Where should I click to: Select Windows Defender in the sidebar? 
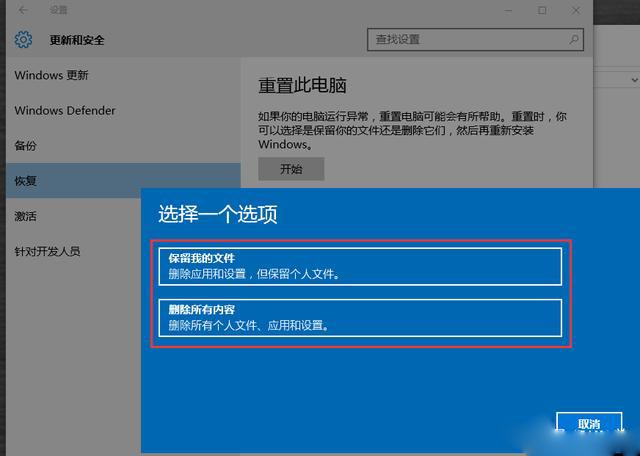(x=65, y=111)
